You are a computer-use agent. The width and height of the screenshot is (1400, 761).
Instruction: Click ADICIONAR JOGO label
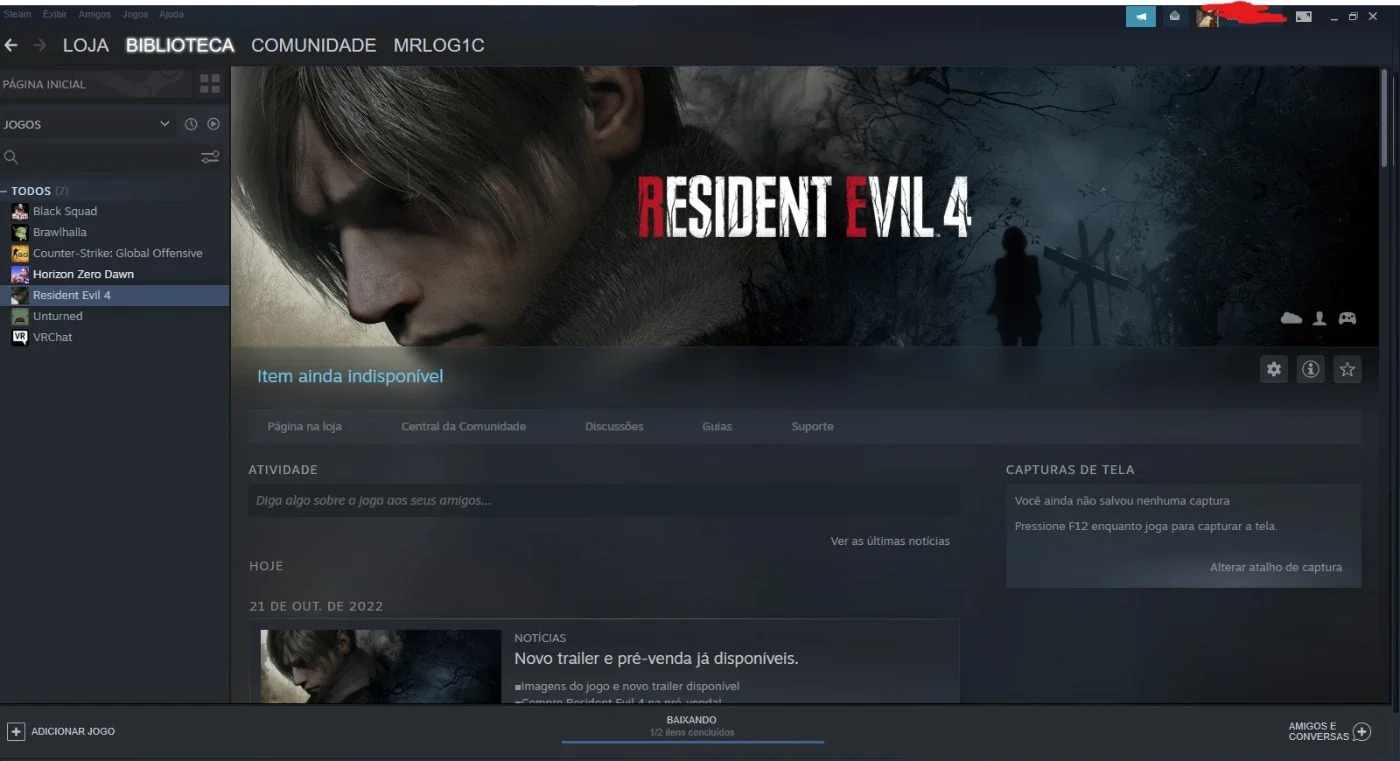pyautogui.click(x=73, y=731)
